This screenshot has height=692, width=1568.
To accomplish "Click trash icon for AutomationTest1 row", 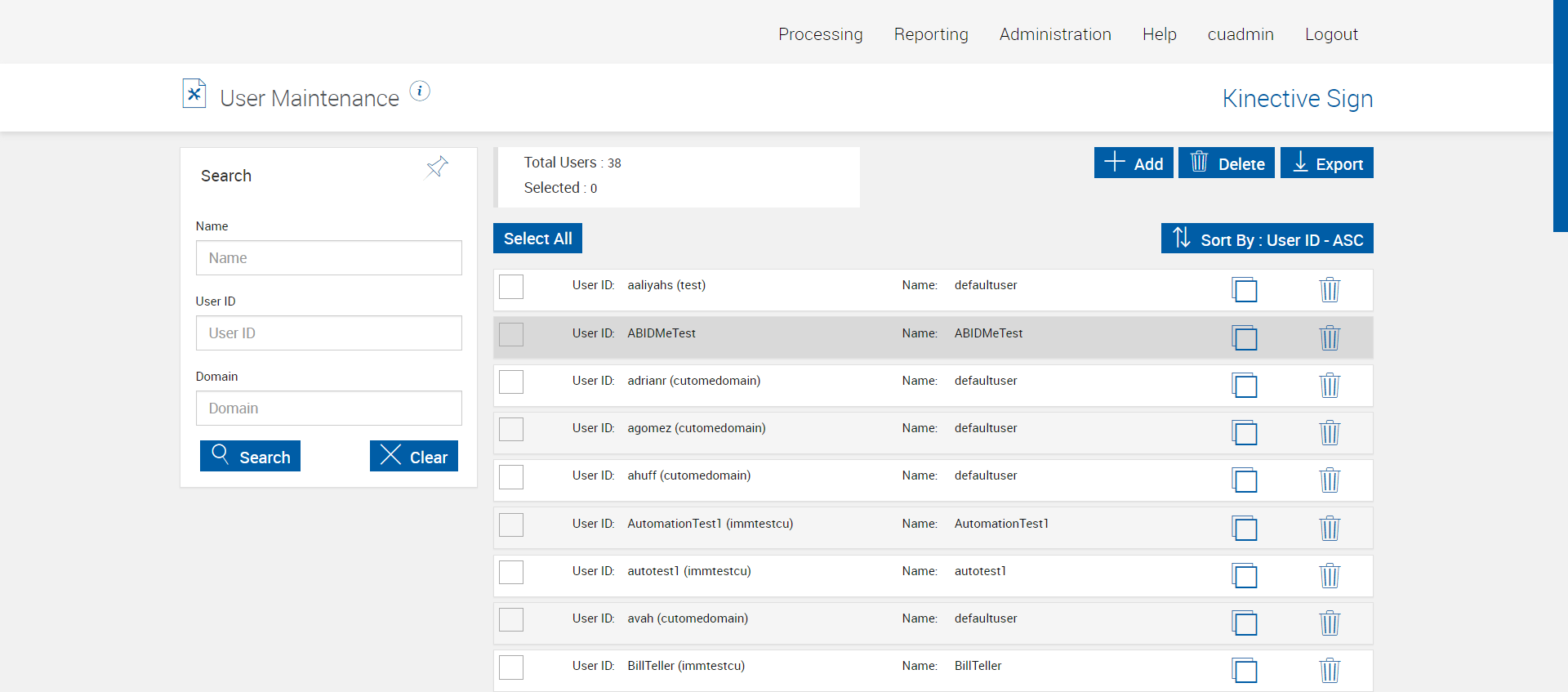I will (1330, 528).
